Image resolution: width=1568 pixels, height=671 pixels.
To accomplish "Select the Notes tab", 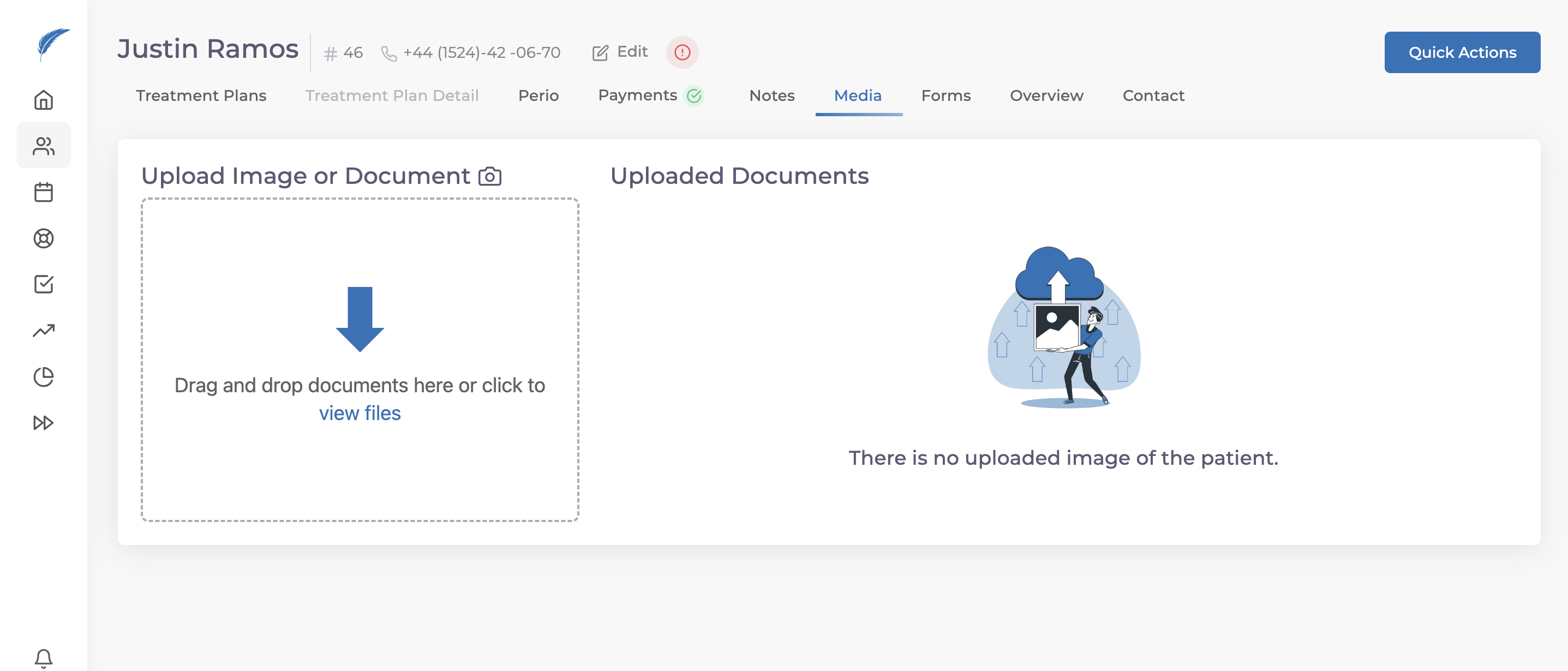I will tap(771, 95).
